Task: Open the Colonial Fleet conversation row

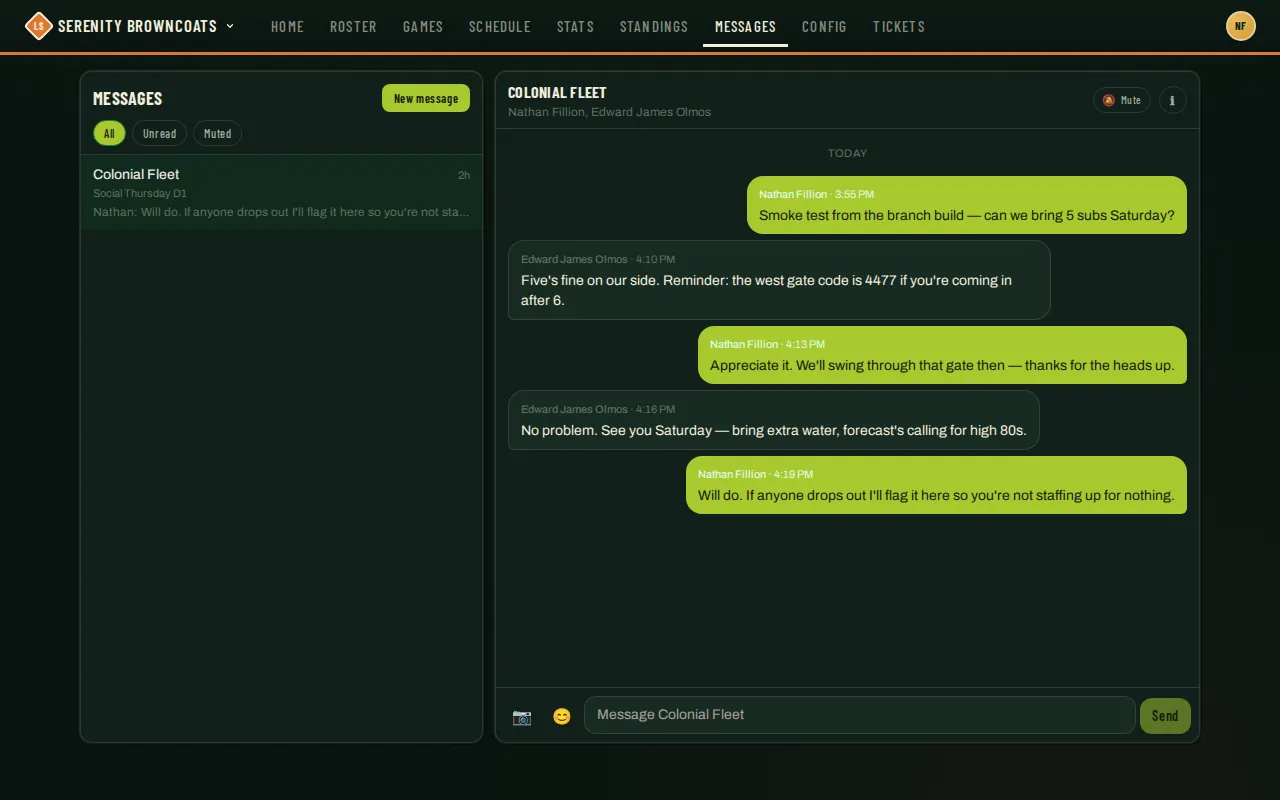Action: (281, 192)
